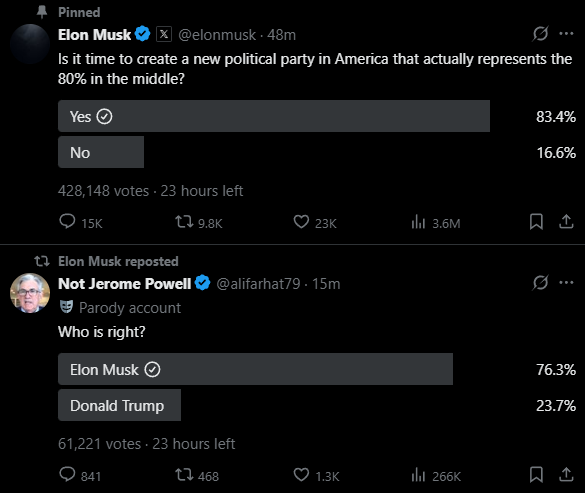Image resolution: width=585 pixels, height=493 pixels.
Task: Open the X affiliation badge next to Elon Musk
Action: click(164, 34)
